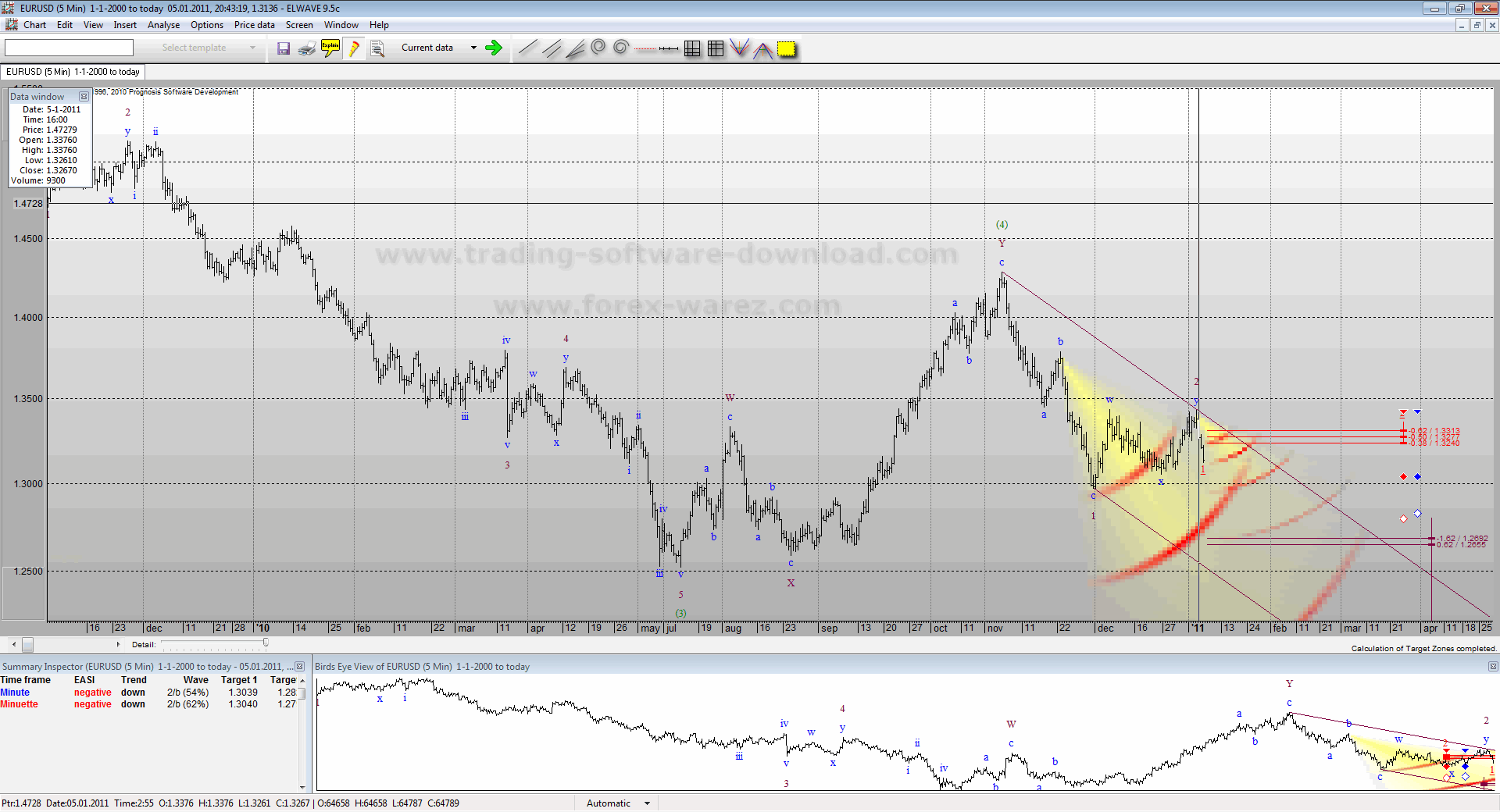Close the Data window panel
The image size is (1500, 812).
tap(84, 97)
